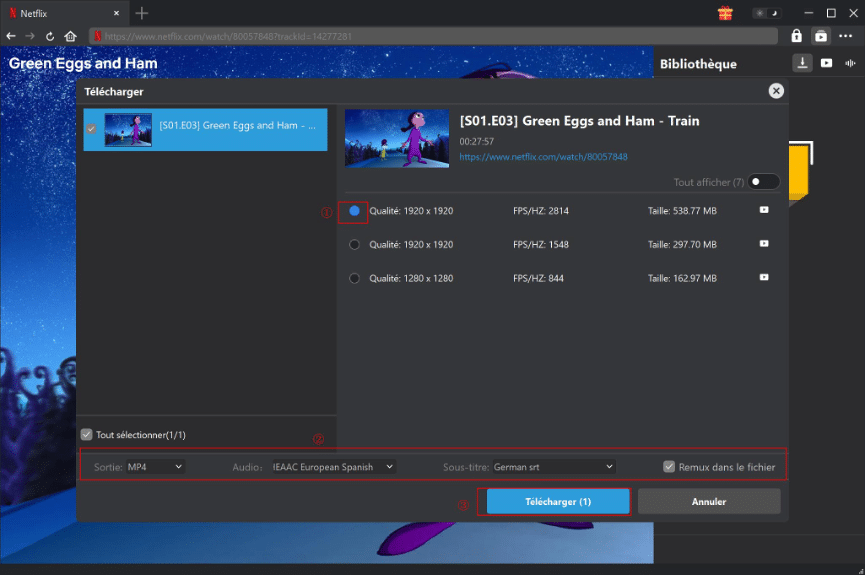Image resolution: width=866 pixels, height=575 pixels.
Task: Open the video icon in Bibliothèque
Action: tap(826, 63)
